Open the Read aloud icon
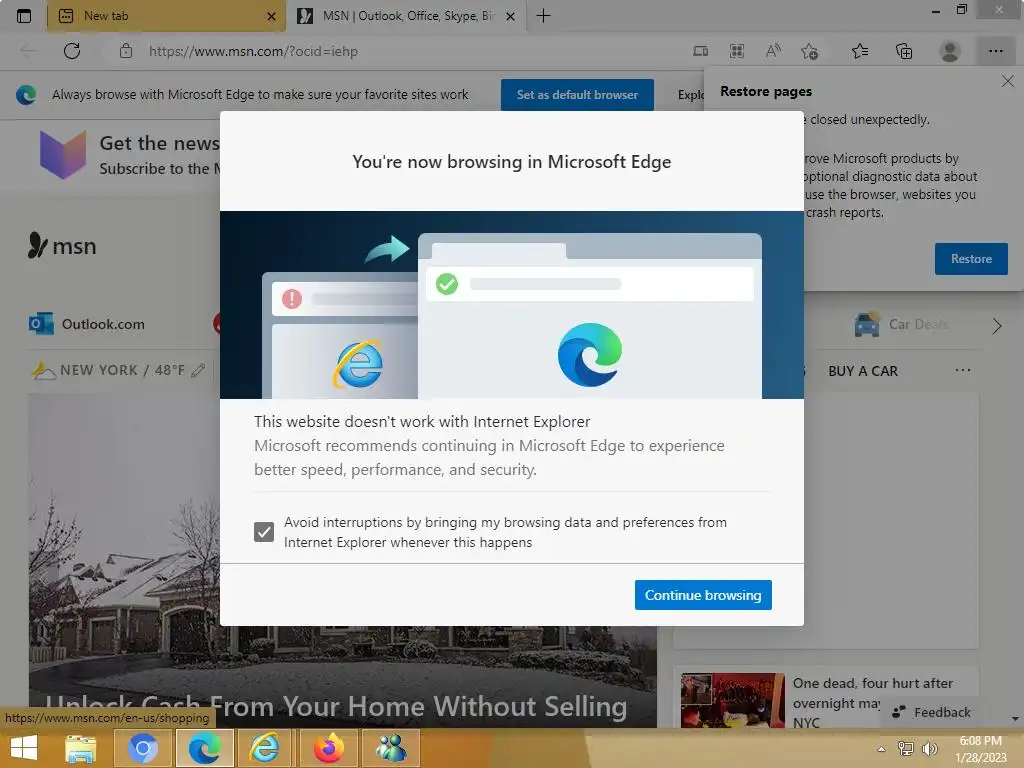This screenshot has height=768, width=1024. (773, 51)
